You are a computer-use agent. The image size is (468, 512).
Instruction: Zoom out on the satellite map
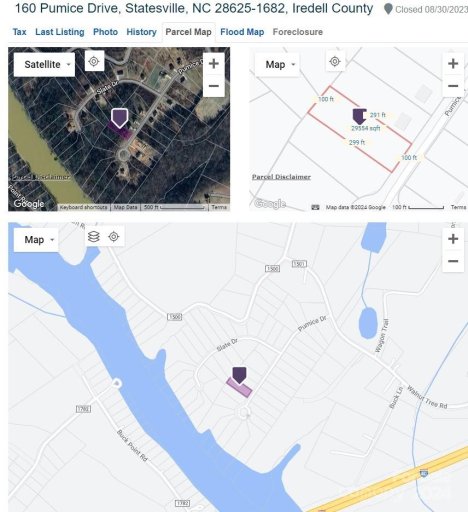point(214,86)
